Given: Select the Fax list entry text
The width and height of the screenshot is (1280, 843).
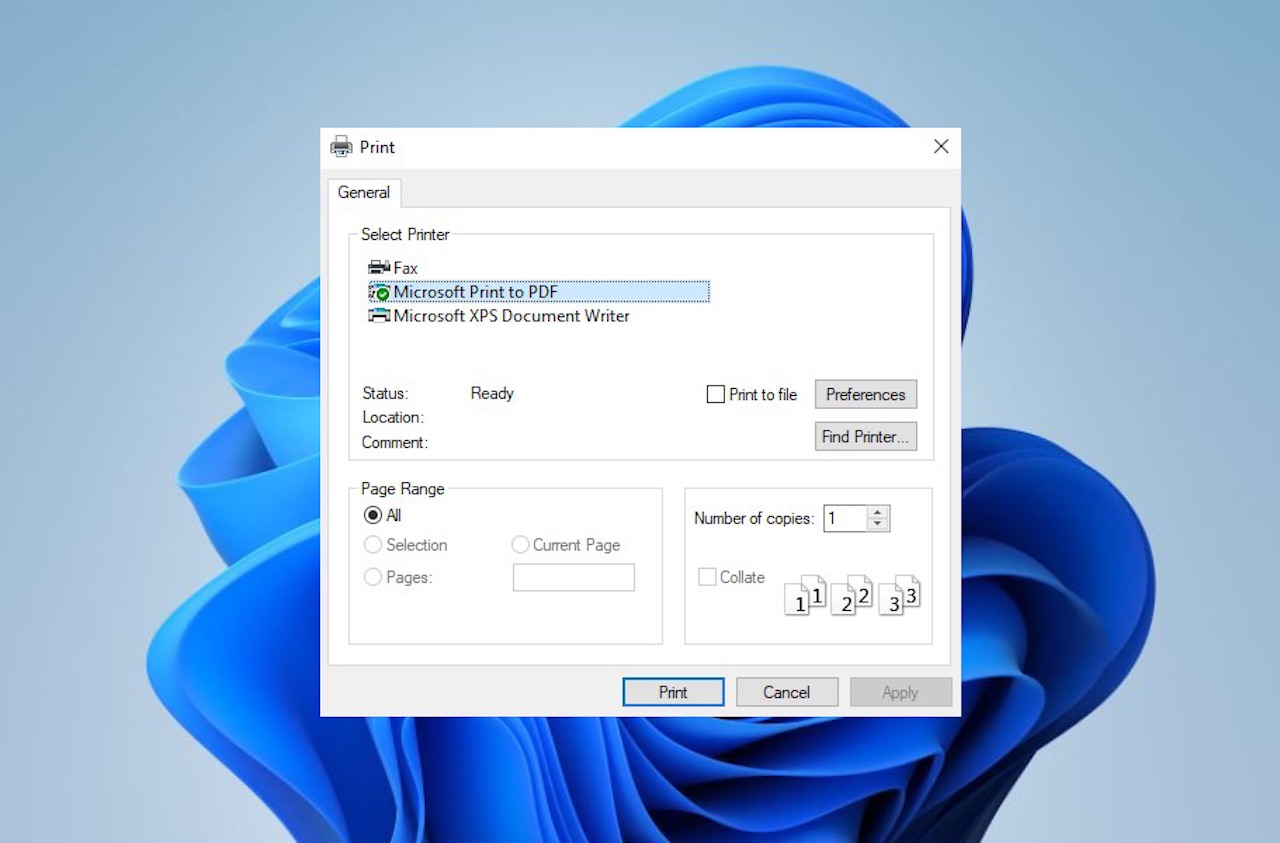Looking at the screenshot, I should pyautogui.click(x=405, y=268).
